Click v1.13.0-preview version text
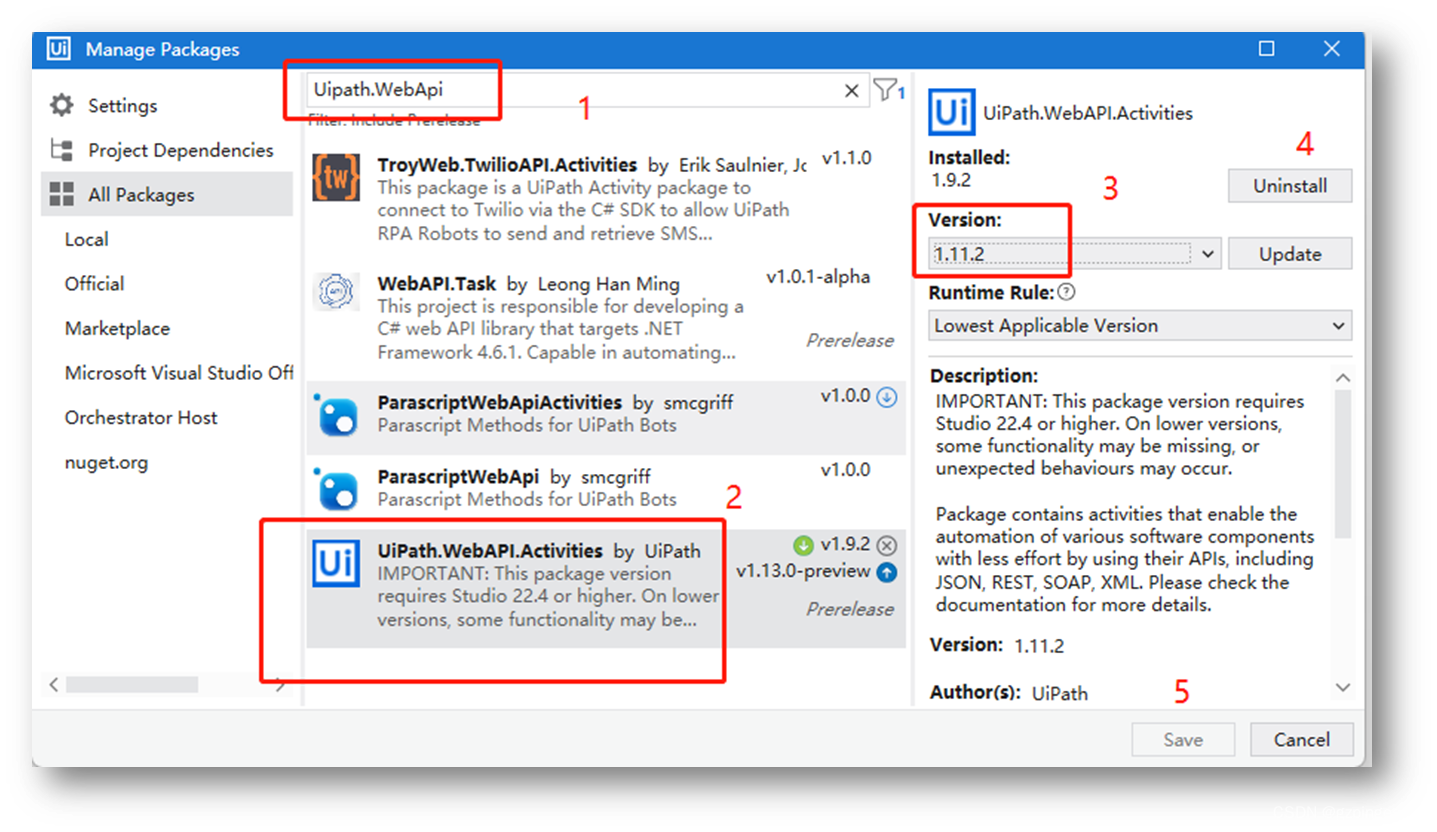The image size is (1437, 832). 803,572
